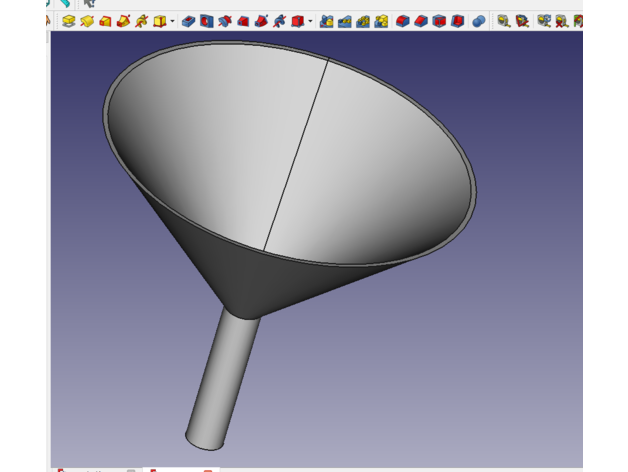Select the Additive Pipe tool
Image resolution: width=628 pixels, height=472 pixels.
[123, 20]
